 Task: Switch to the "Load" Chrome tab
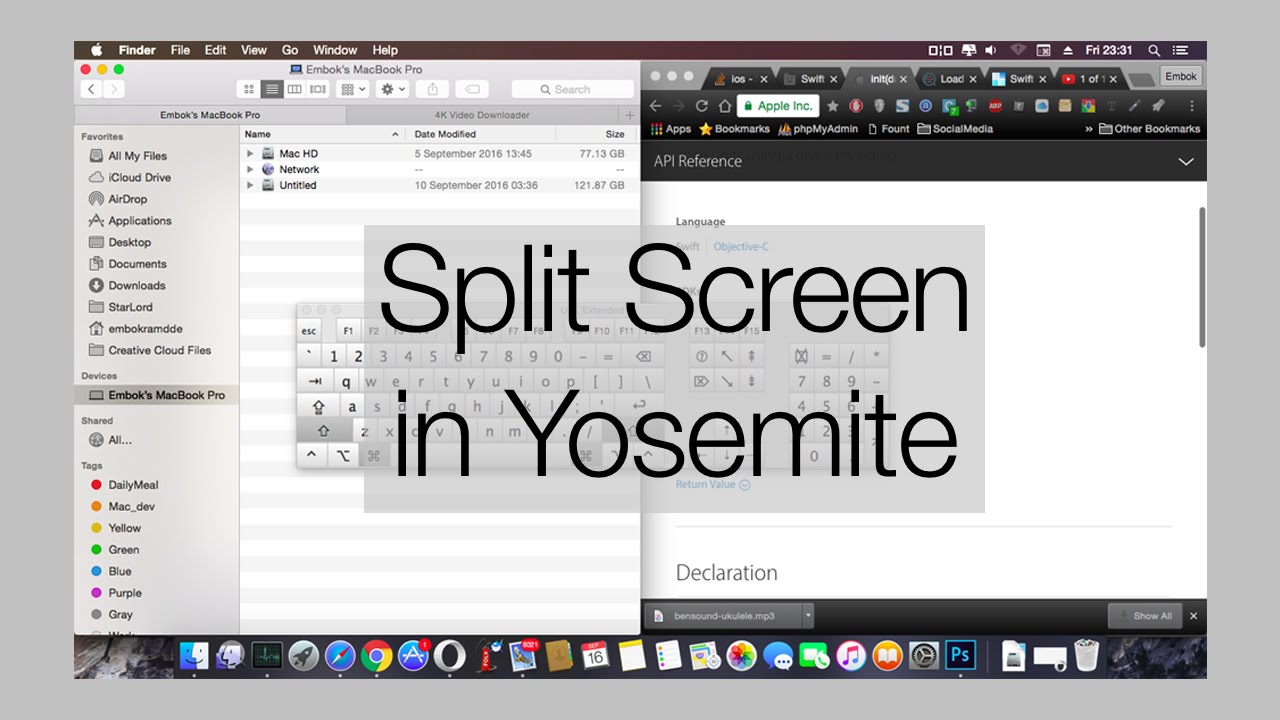(x=952, y=78)
